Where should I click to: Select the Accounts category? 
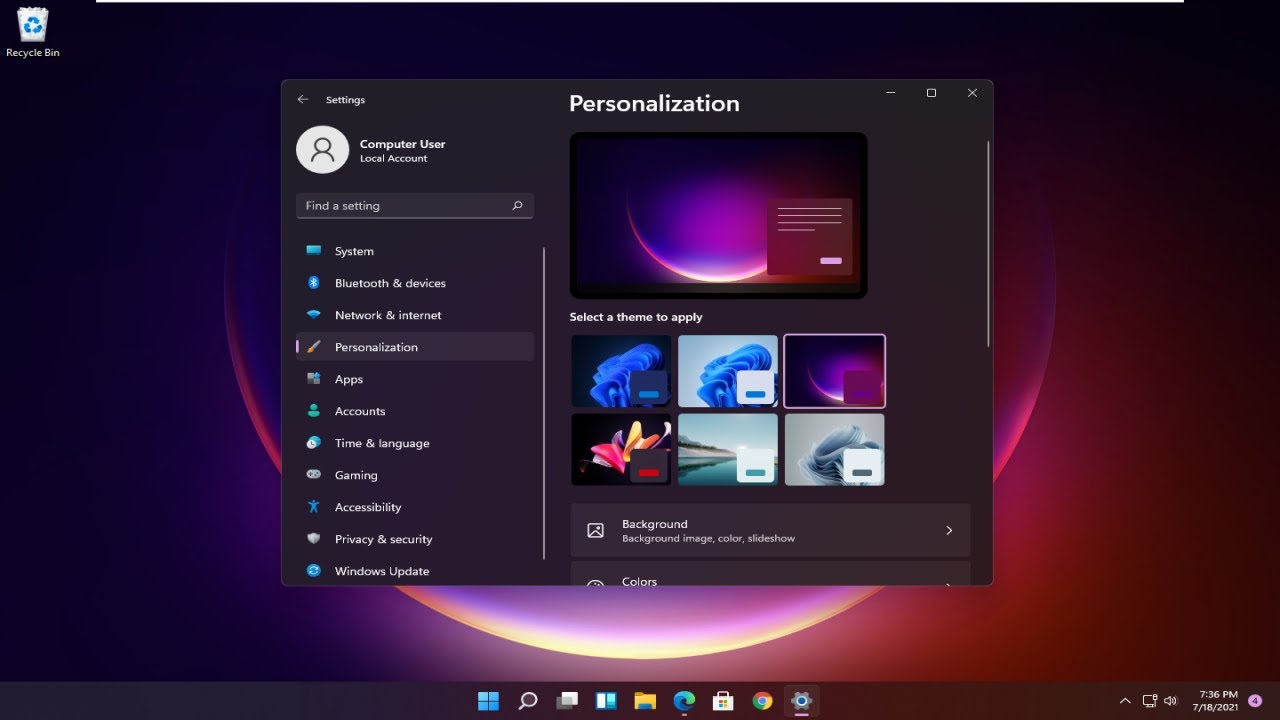click(x=415, y=411)
